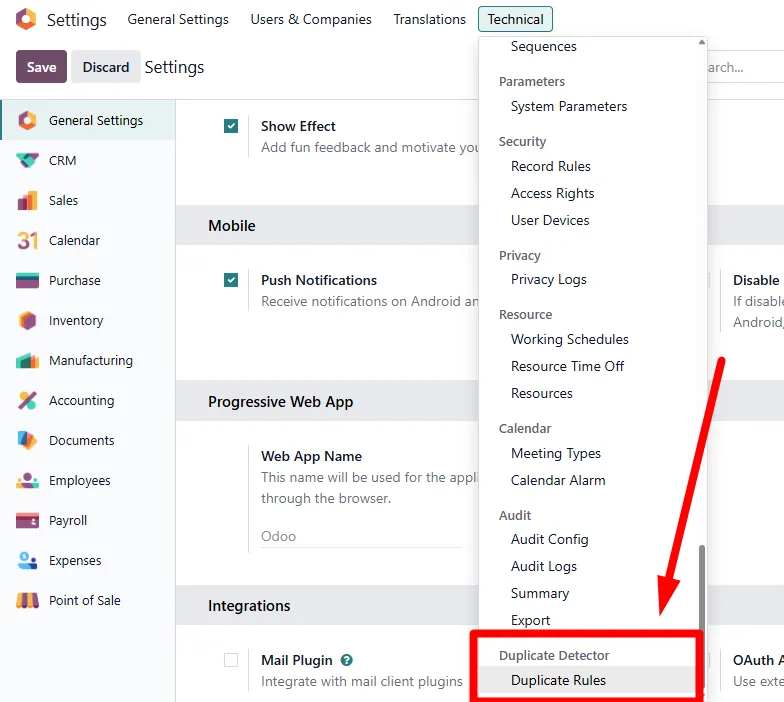Screen dimensions: 784x702
Task: Select Calendar in settings sidebar
Action: click(88, 240)
